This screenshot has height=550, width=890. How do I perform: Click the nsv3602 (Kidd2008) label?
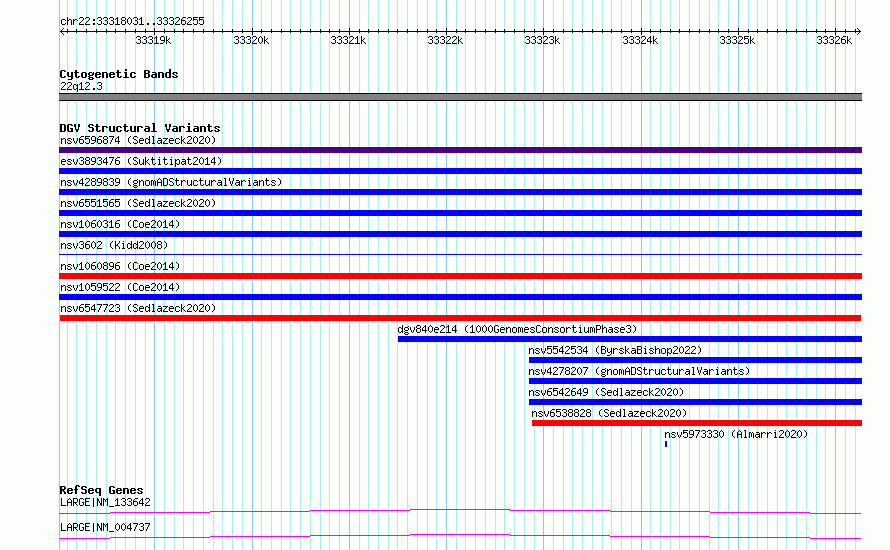coord(114,245)
